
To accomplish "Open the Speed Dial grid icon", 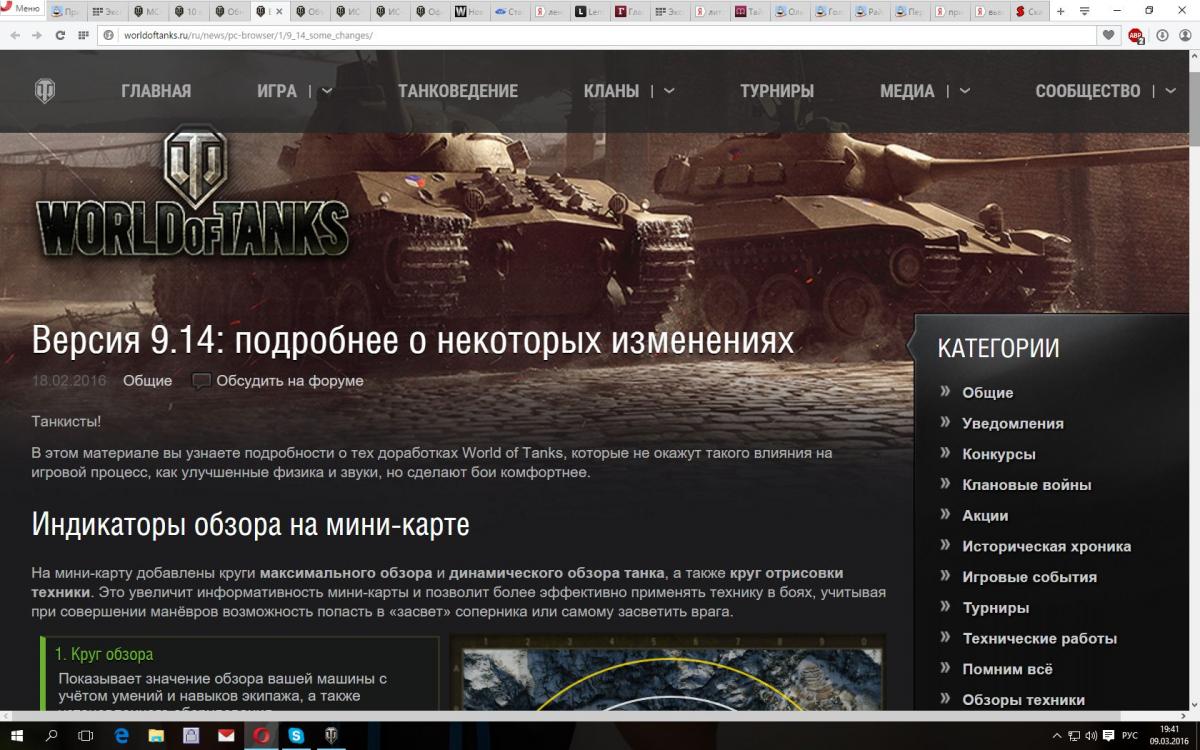I will pos(84,35).
